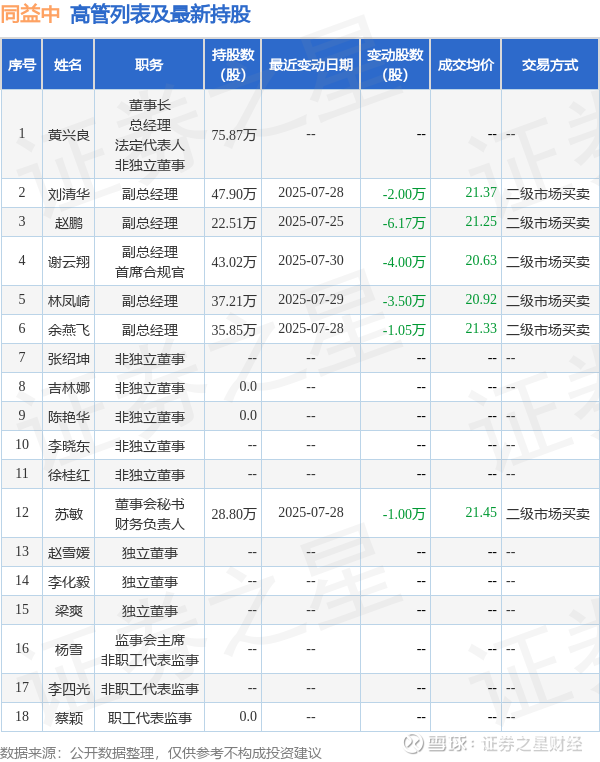Click the name 梁爽
The width and height of the screenshot is (600, 762).
pos(69,611)
